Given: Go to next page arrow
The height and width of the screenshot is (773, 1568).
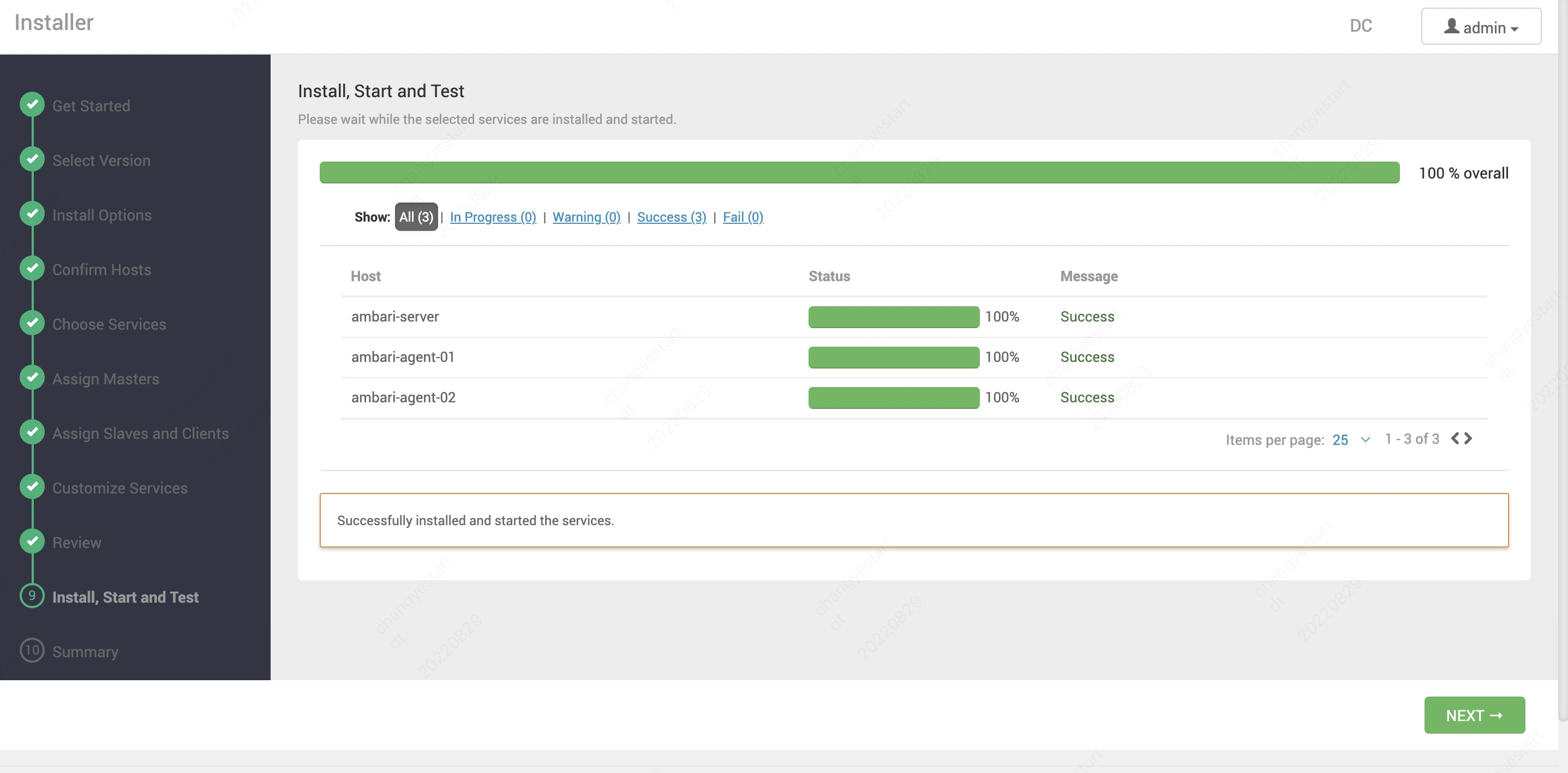Looking at the screenshot, I should coord(1469,438).
